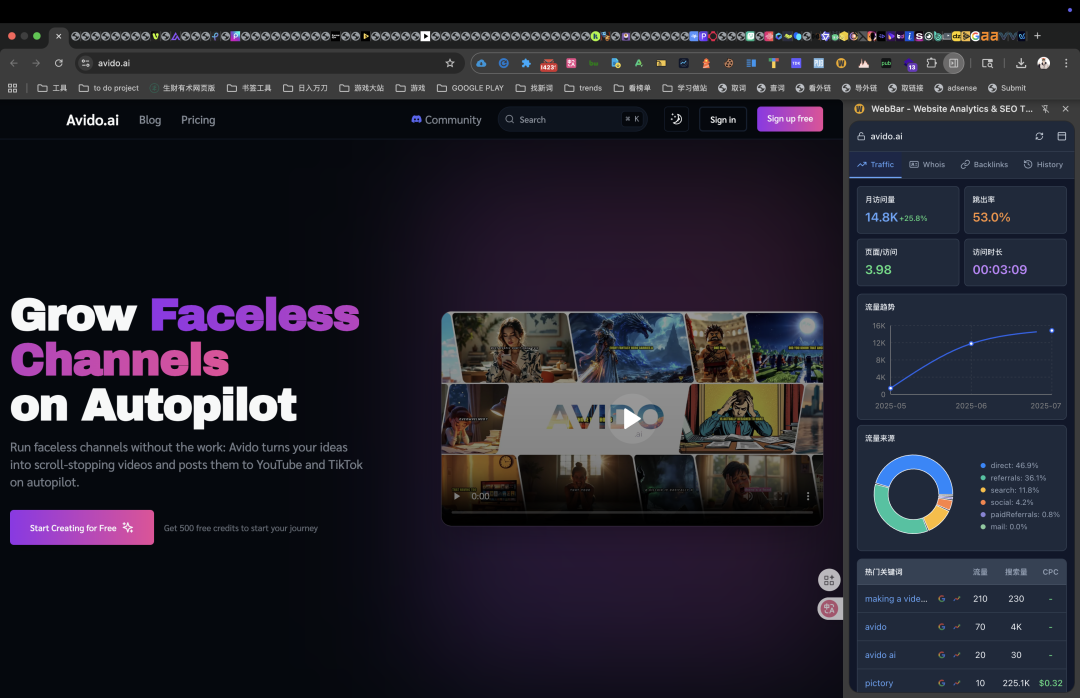Click the green pub extension icon

tap(886, 63)
